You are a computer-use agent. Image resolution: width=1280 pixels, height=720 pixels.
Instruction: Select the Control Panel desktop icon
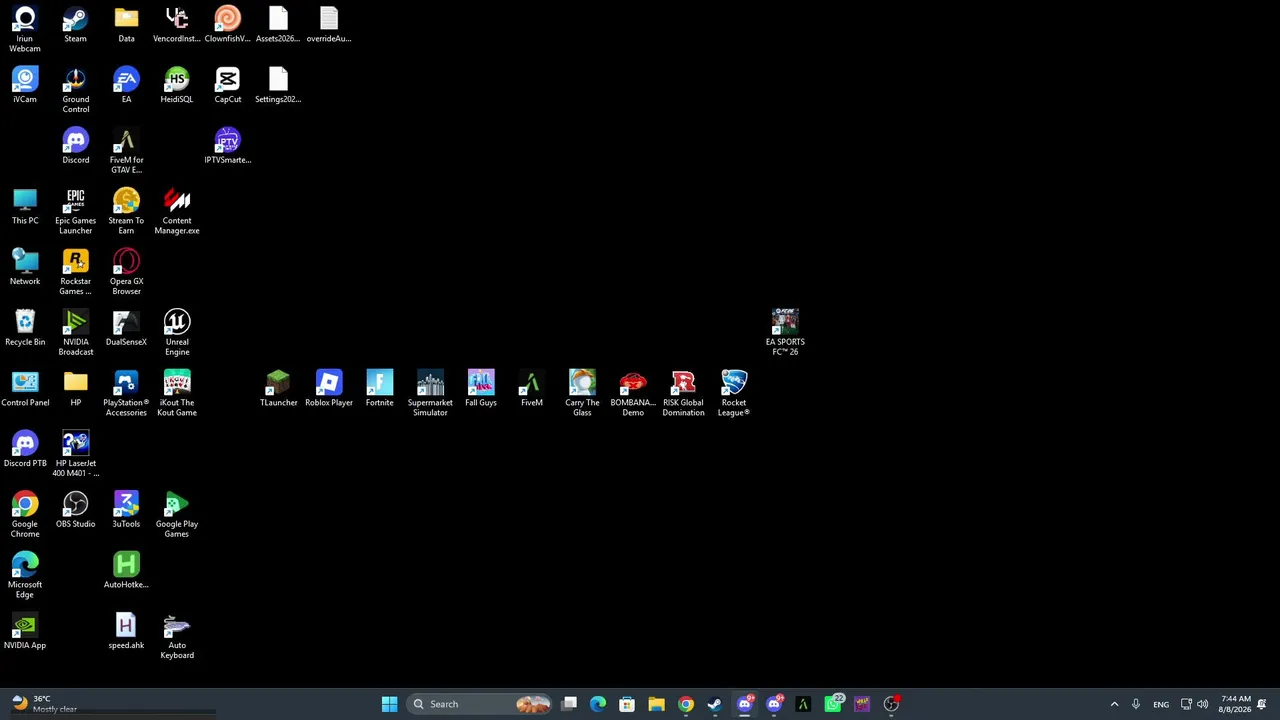[25, 390]
